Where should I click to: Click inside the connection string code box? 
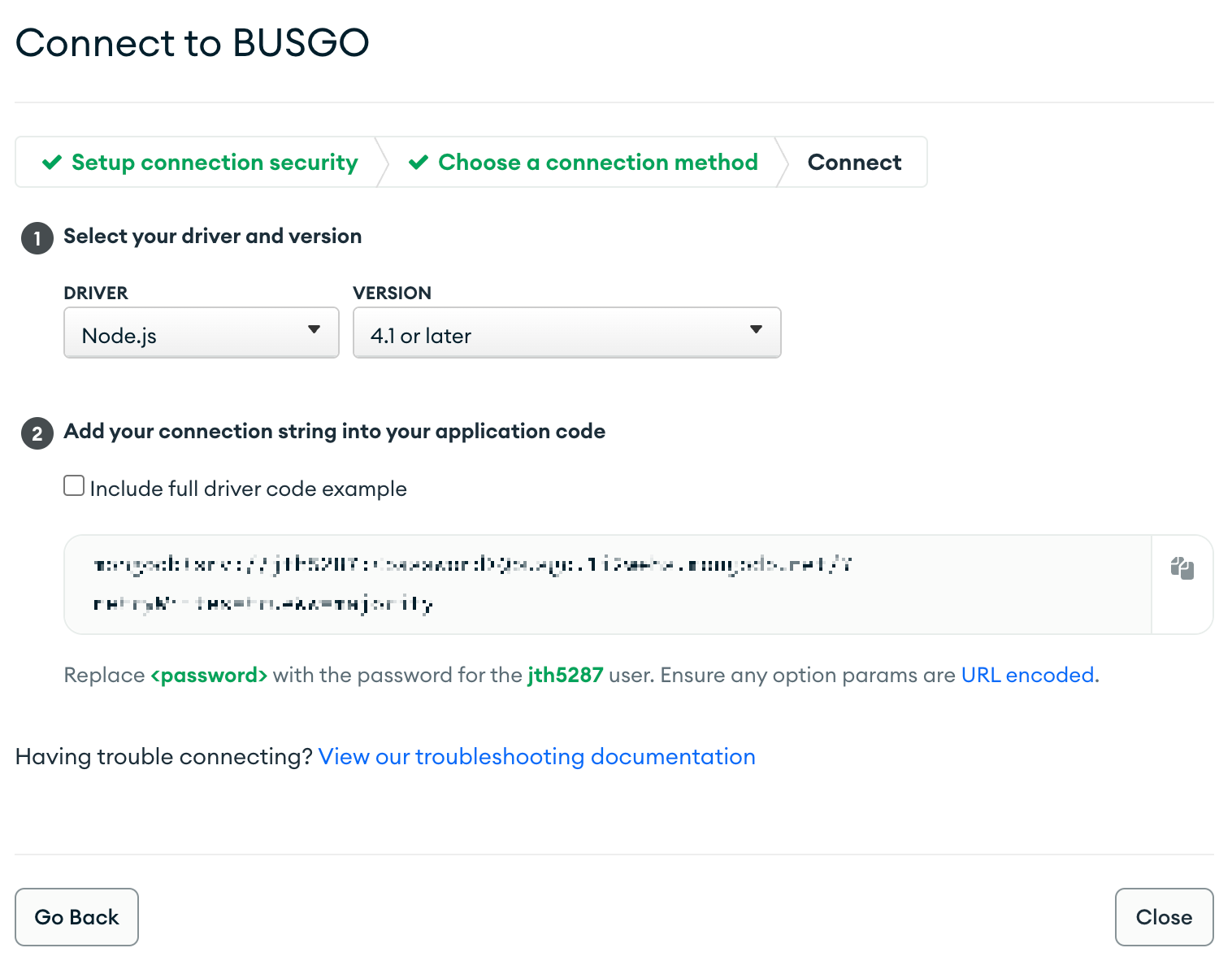[608, 585]
